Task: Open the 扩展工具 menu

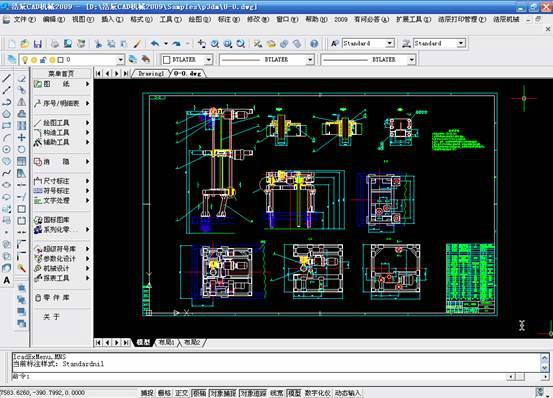Action: tap(413, 19)
